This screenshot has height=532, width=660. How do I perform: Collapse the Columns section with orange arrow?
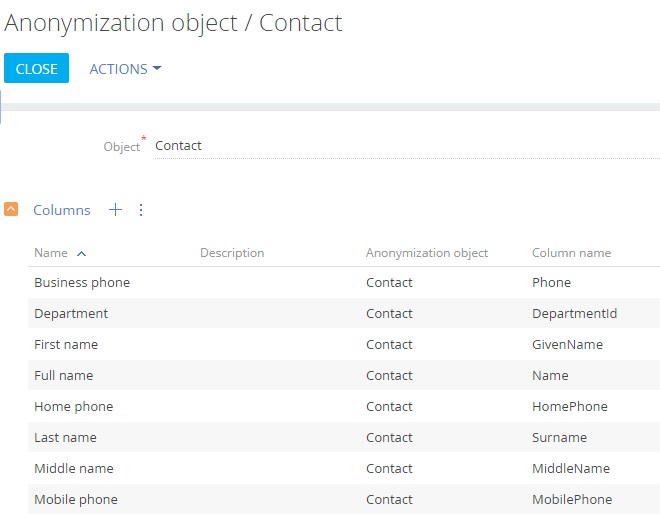11,209
